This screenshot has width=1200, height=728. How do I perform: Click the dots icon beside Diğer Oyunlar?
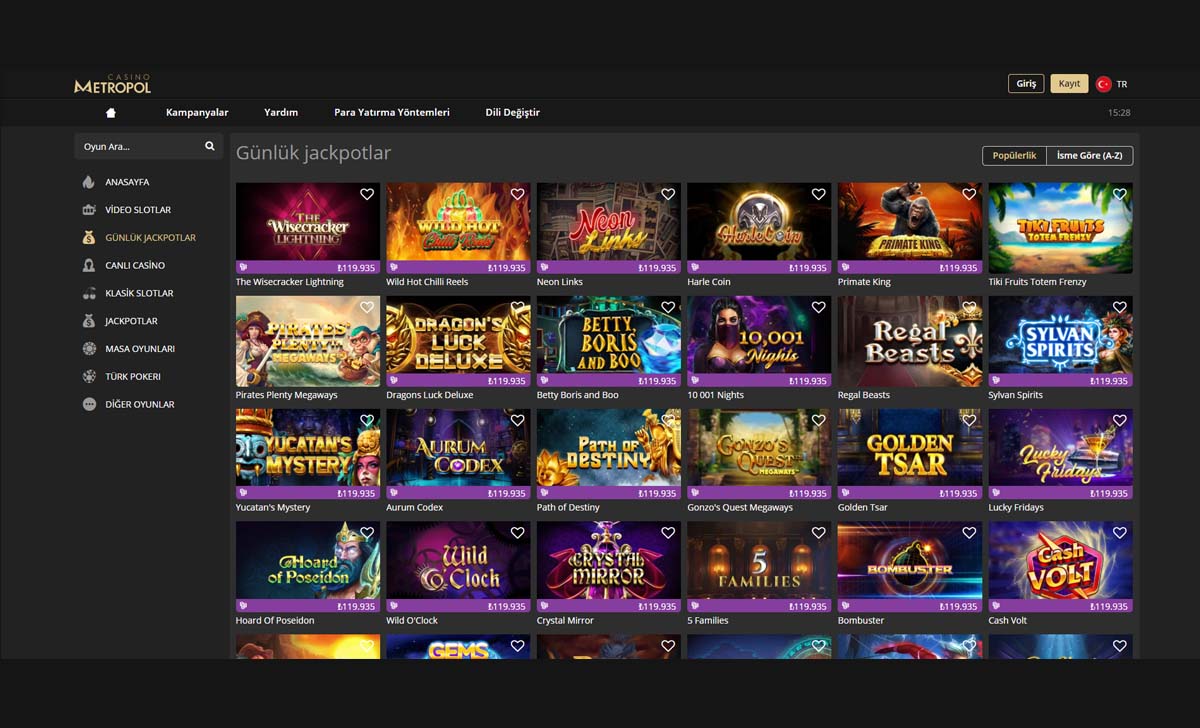click(89, 404)
